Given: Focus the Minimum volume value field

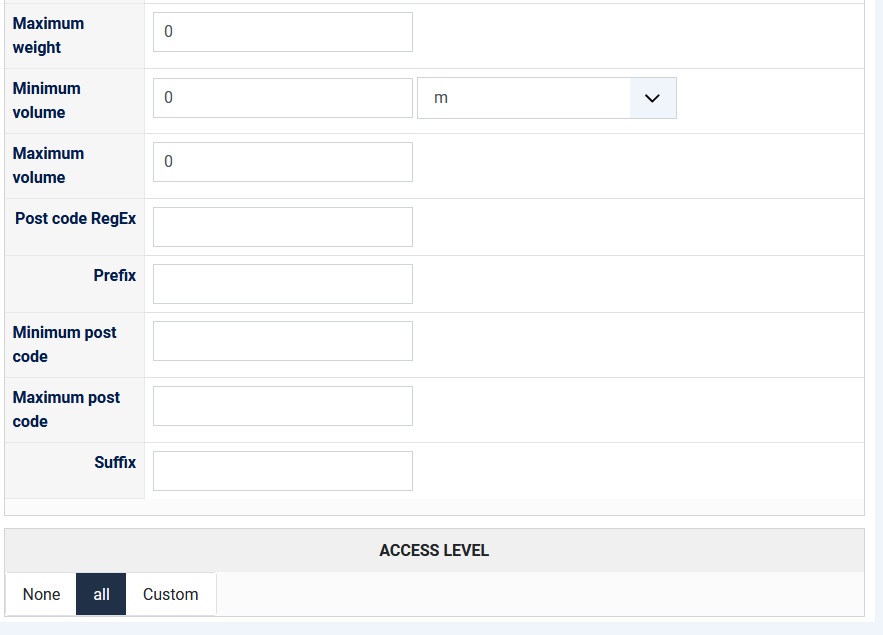Looking at the screenshot, I should coord(282,98).
